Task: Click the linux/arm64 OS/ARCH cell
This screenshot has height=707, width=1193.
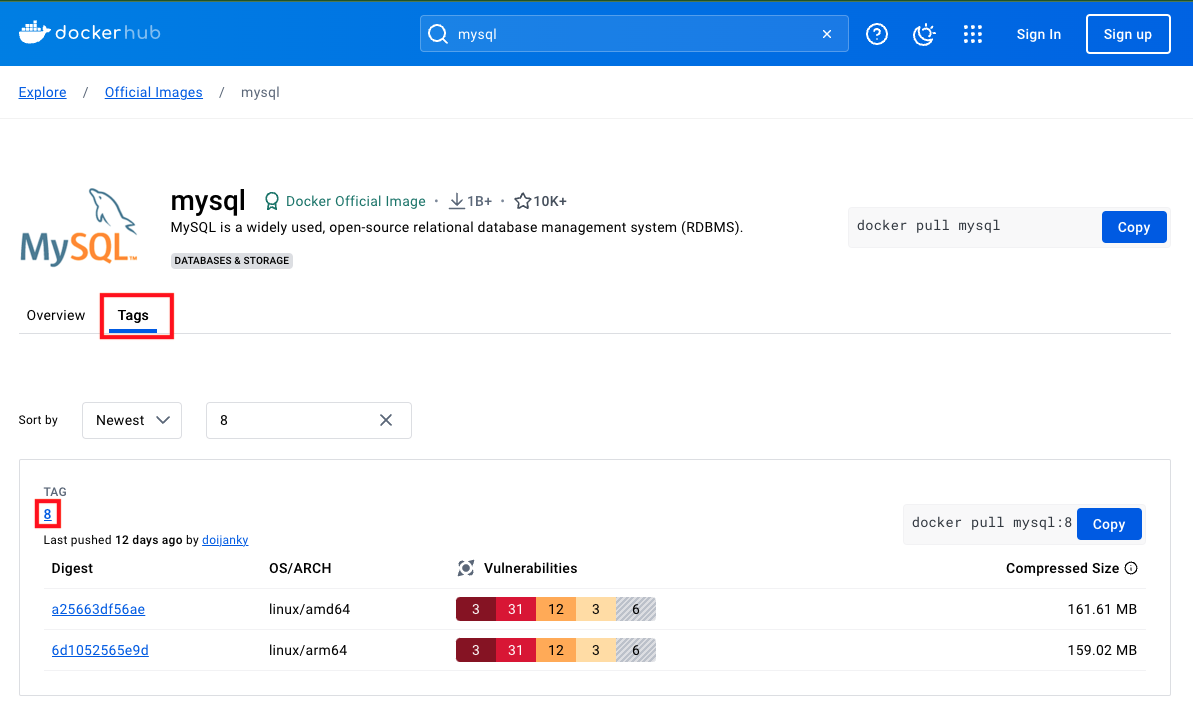Action: tap(307, 650)
